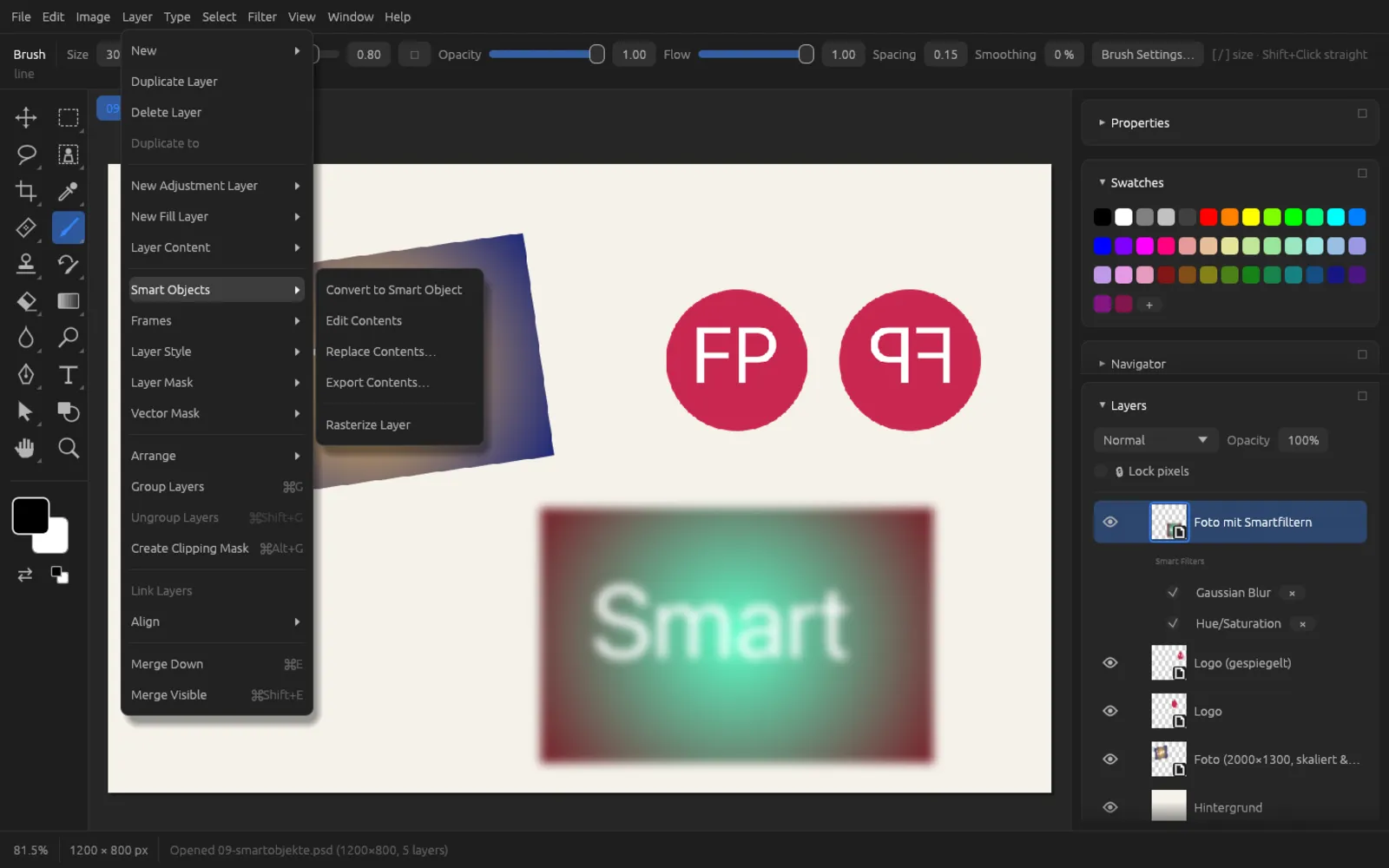
Task: Pick the red color swatch
Action: tap(1208, 217)
